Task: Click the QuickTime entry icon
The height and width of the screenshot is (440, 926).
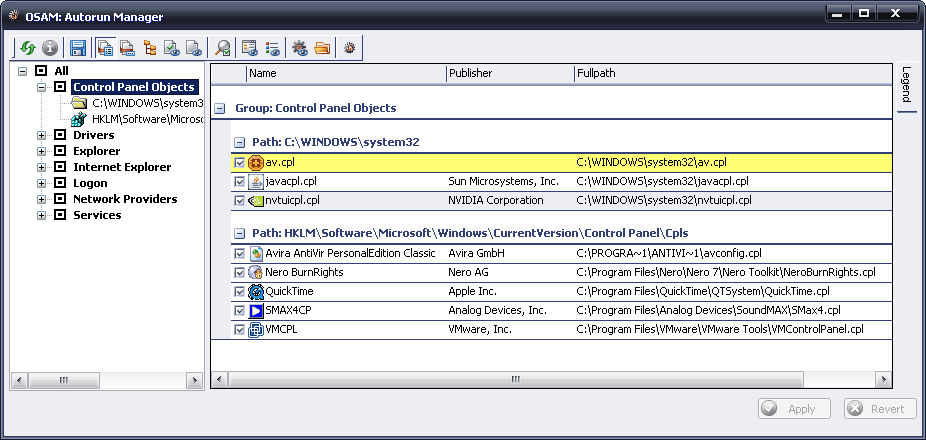Action: tap(255, 291)
